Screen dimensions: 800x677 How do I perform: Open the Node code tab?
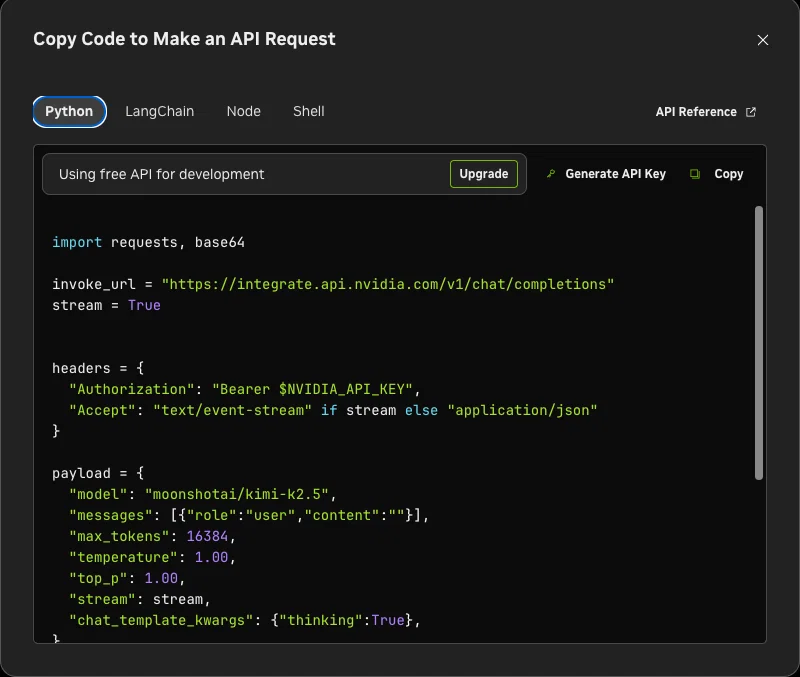[x=244, y=111]
